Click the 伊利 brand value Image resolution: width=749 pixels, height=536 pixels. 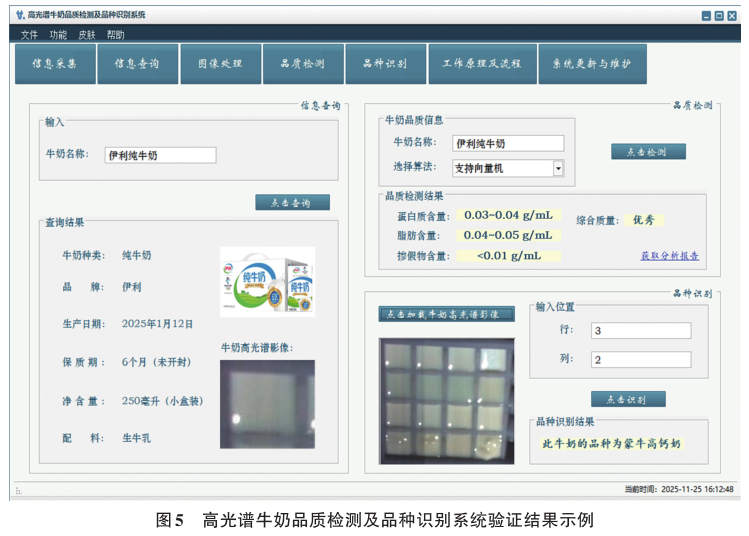(x=132, y=287)
